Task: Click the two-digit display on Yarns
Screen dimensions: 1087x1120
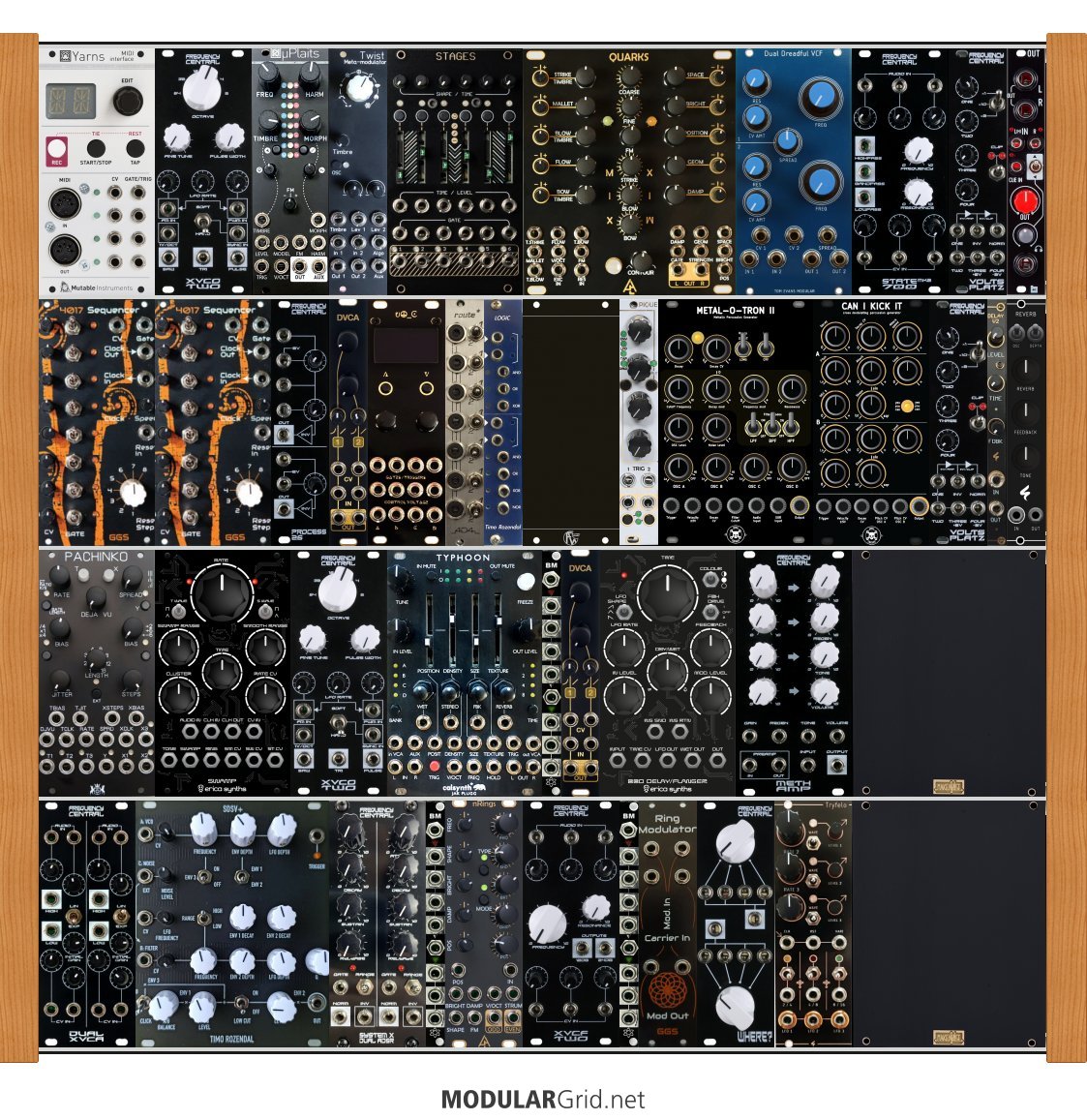Action: pyautogui.click(x=72, y=101)
